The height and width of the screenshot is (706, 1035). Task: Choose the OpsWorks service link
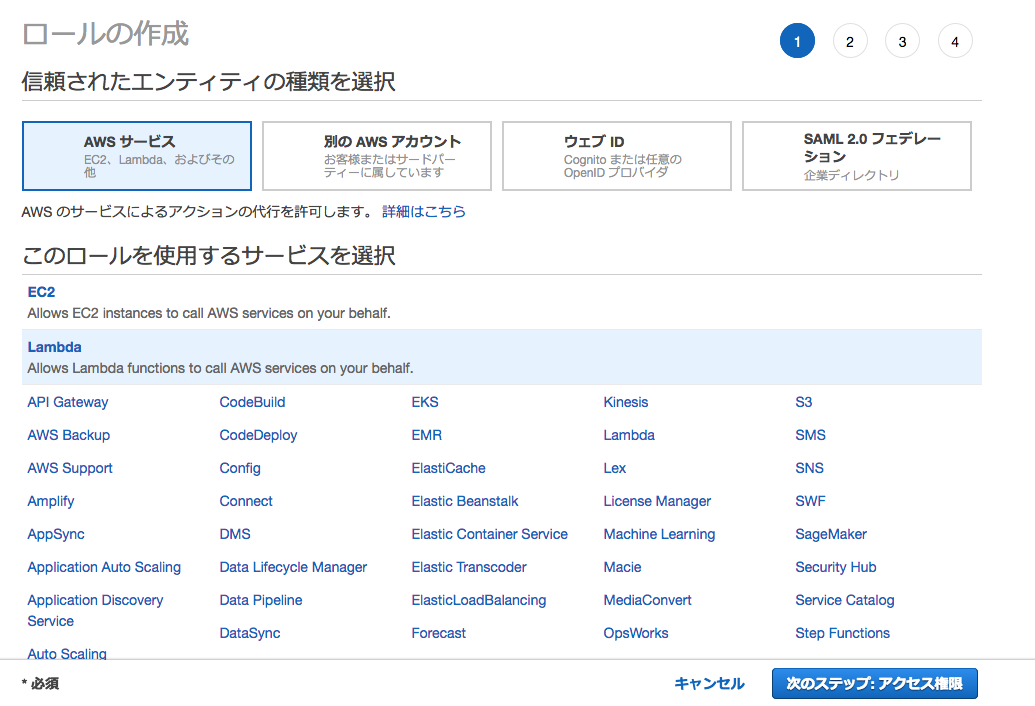pos(636,633)
